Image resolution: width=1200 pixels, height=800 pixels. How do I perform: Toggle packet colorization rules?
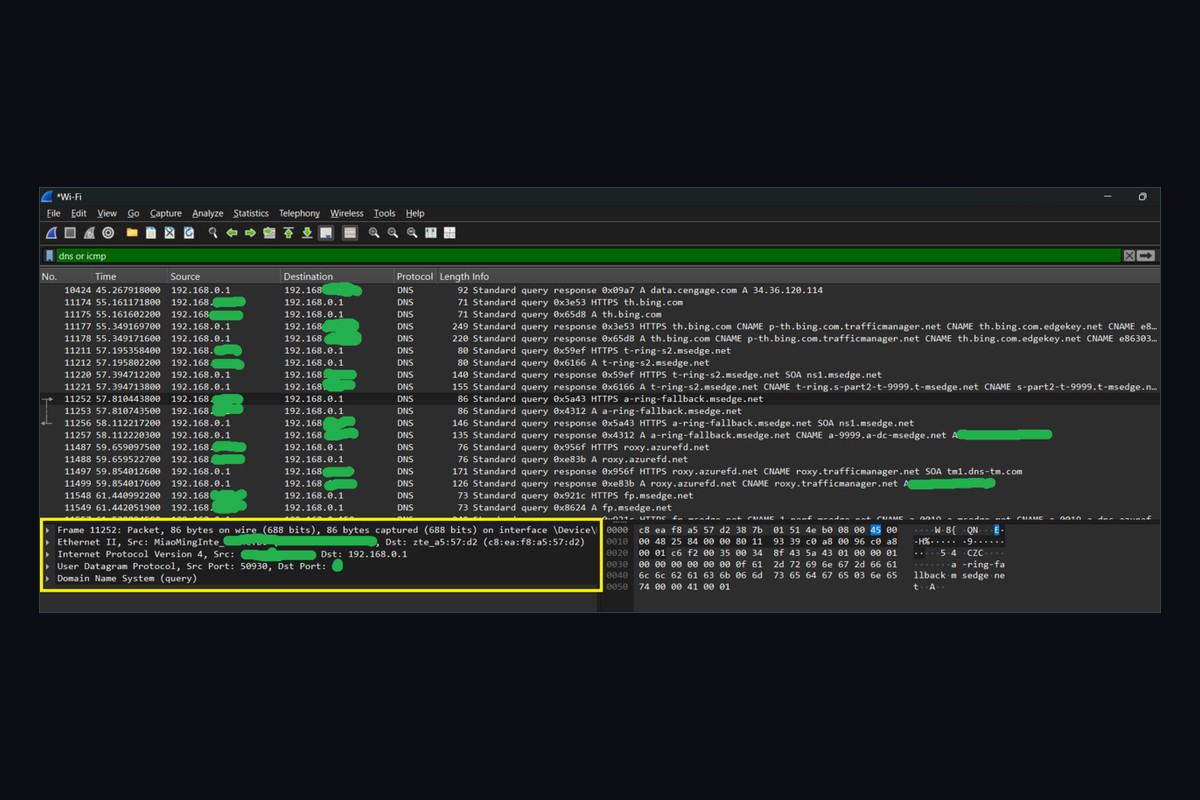pos(350,232)
